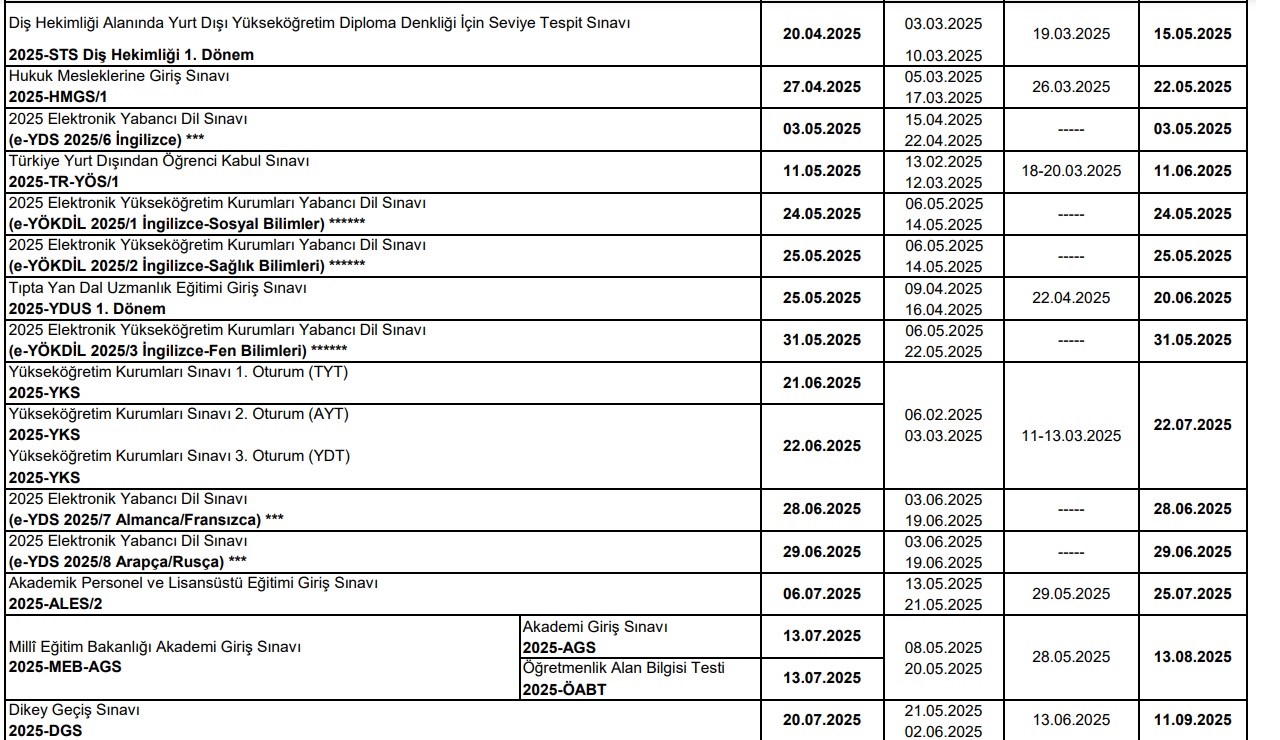The width and height of the screenshot is (1280, 740).
Task: Click the date 11.09.2025
Action: (x=1192, y=720)
